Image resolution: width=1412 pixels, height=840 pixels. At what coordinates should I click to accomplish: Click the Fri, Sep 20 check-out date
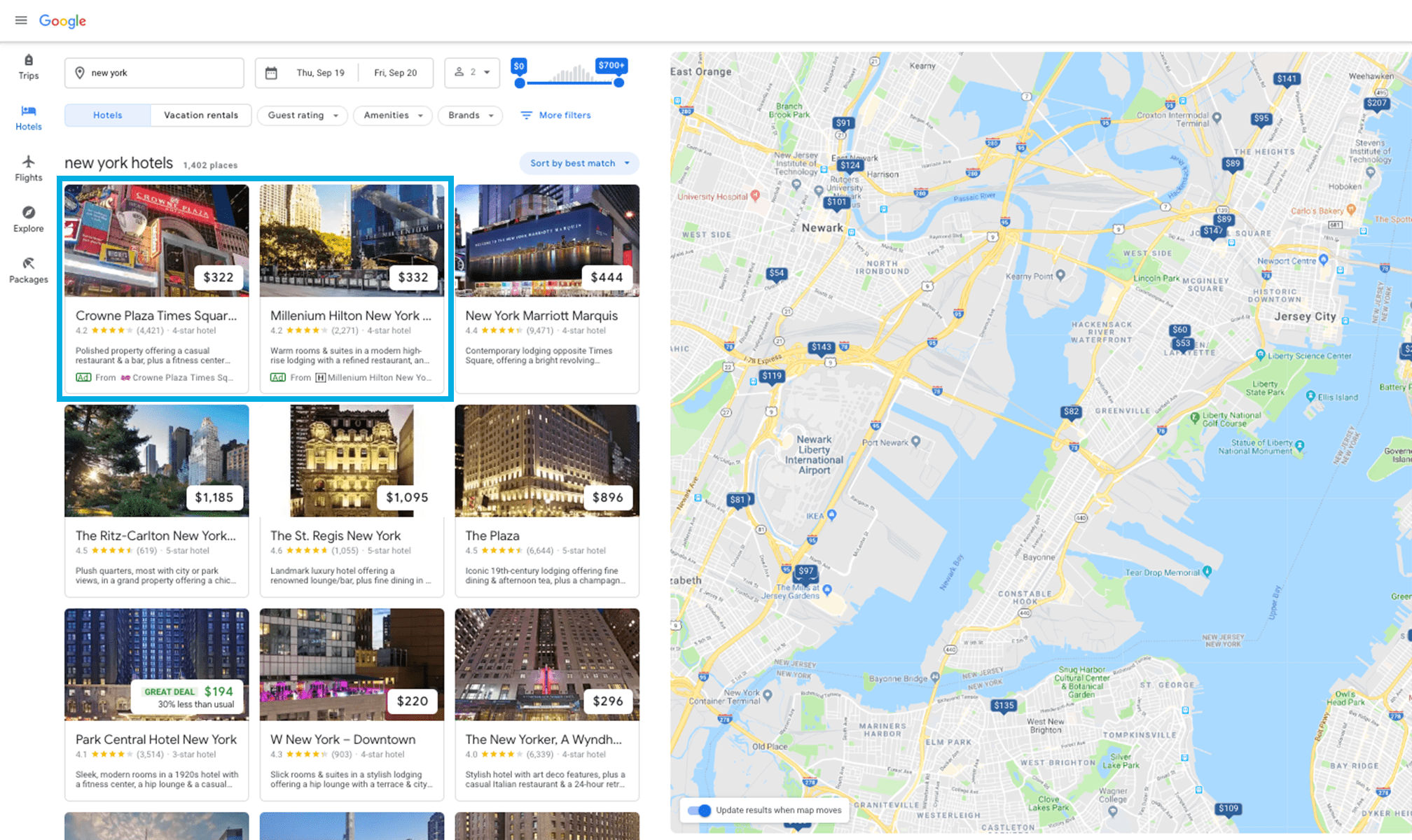395,73
